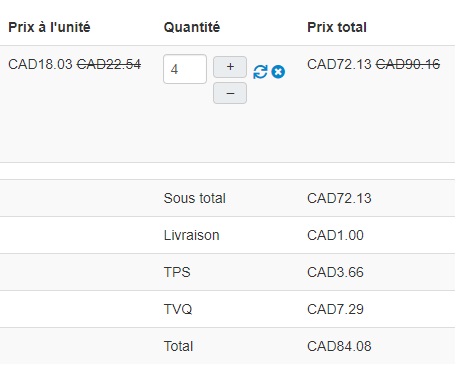Click the quantity input field showing 4

(x=185, y=69)
